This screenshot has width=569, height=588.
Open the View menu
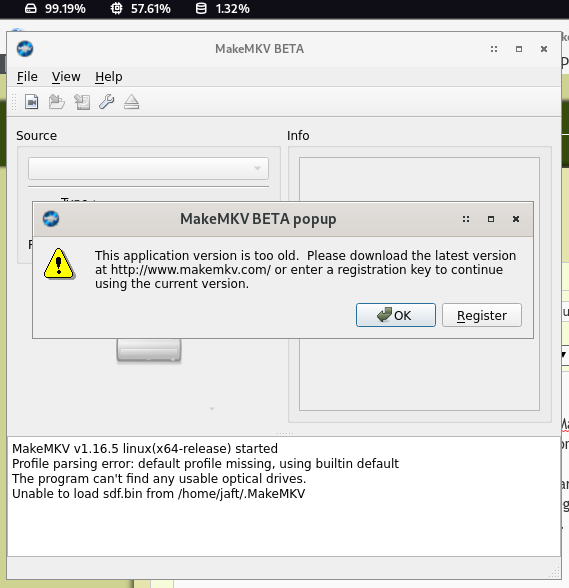[x=66, y=77]
